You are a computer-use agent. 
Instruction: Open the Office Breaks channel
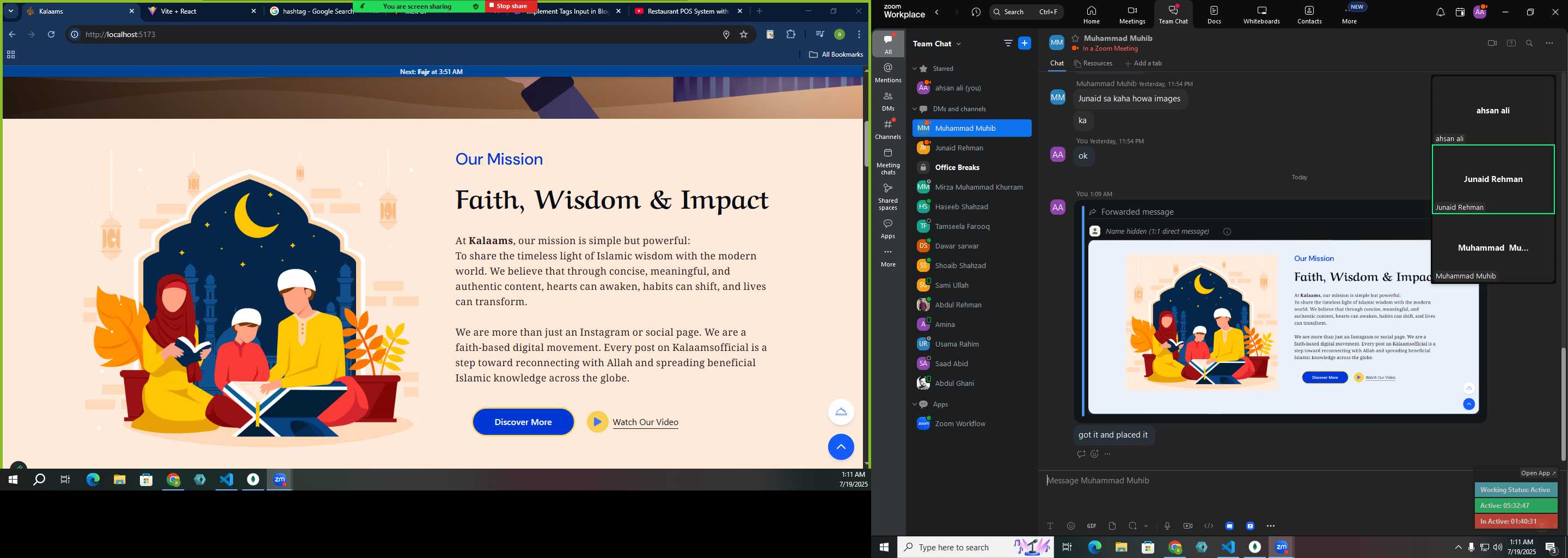971,167
